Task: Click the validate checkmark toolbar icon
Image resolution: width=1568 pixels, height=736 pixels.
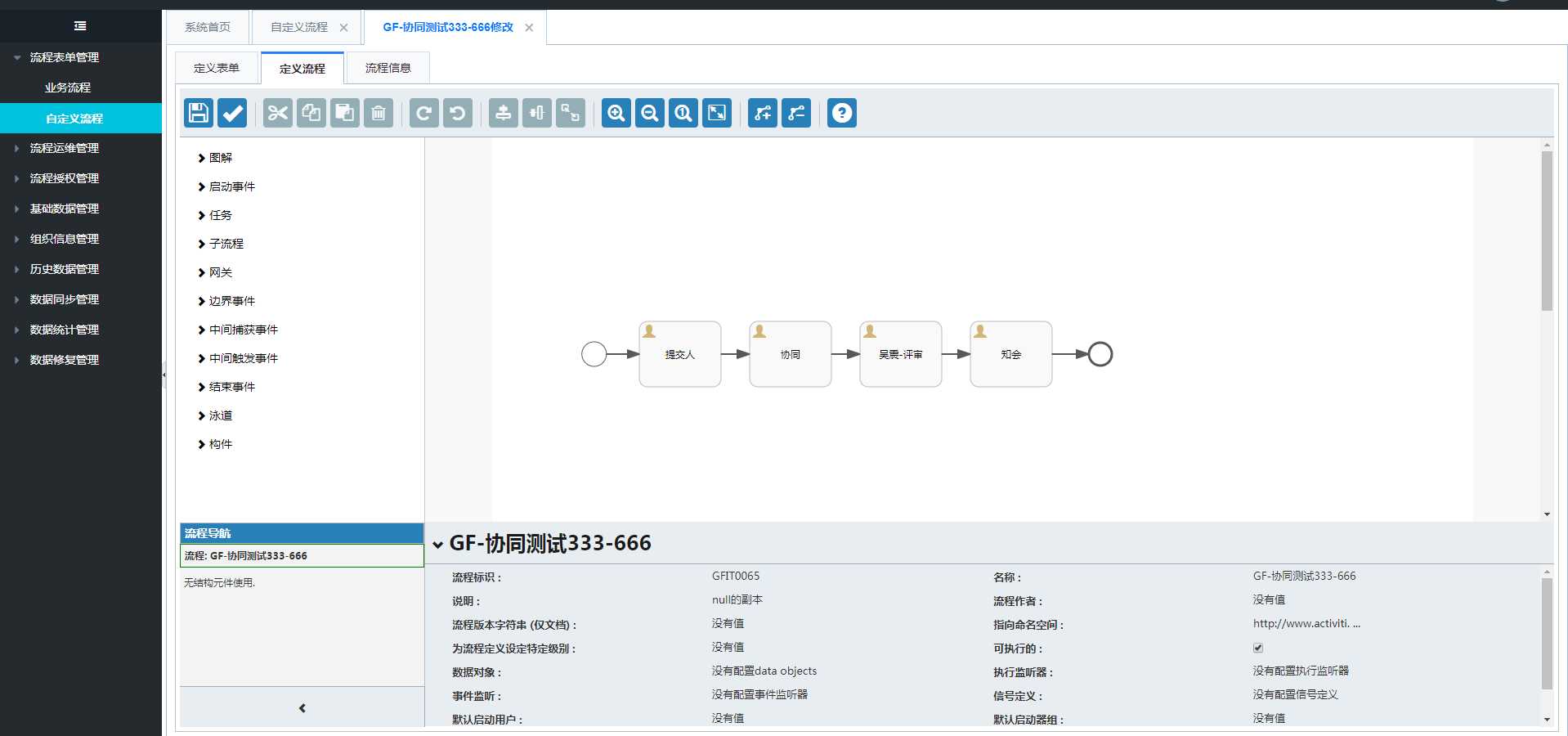Action: point(232,113)
